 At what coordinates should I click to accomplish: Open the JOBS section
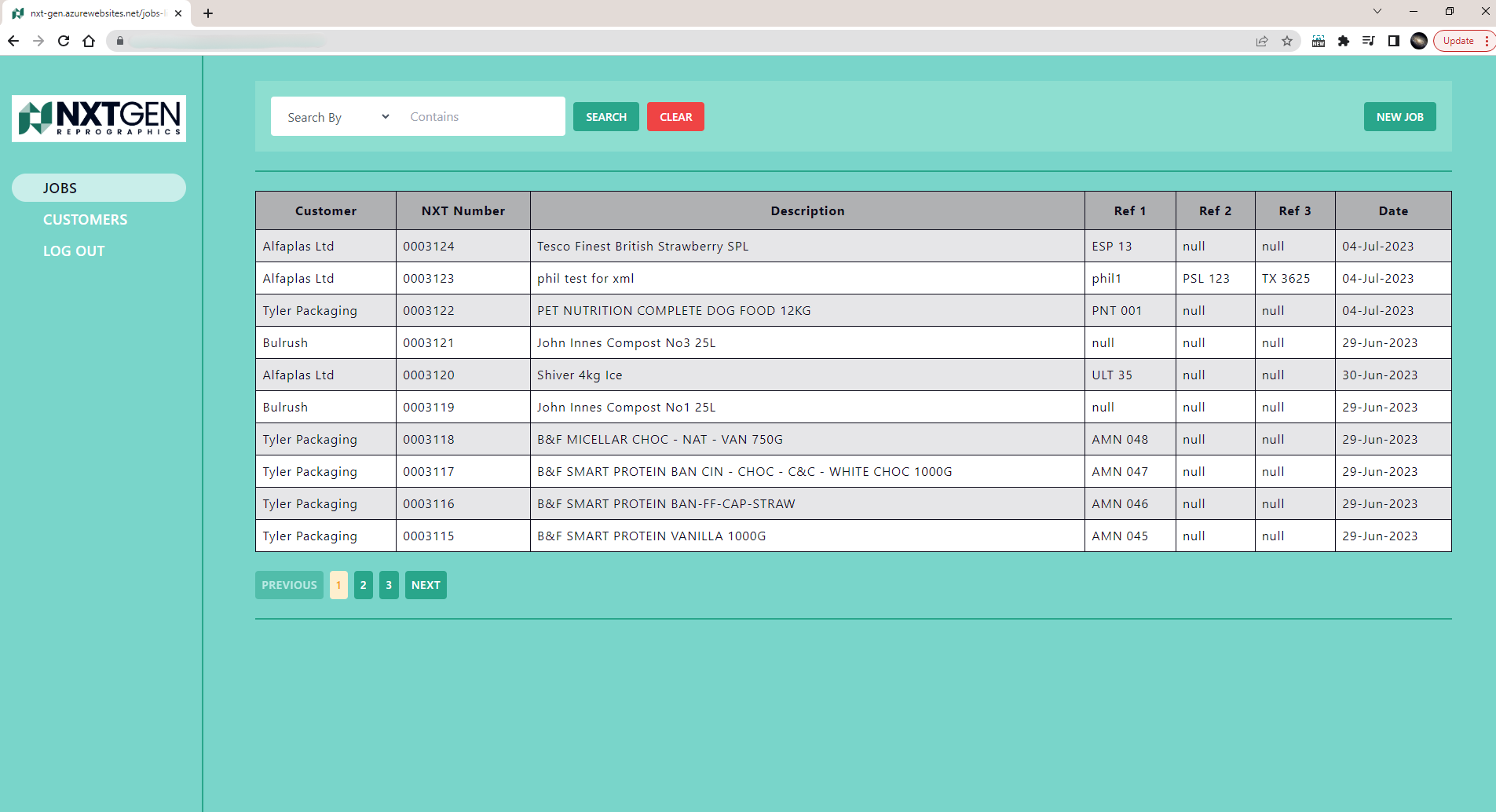pyautogui.click(x=99, y=188)
